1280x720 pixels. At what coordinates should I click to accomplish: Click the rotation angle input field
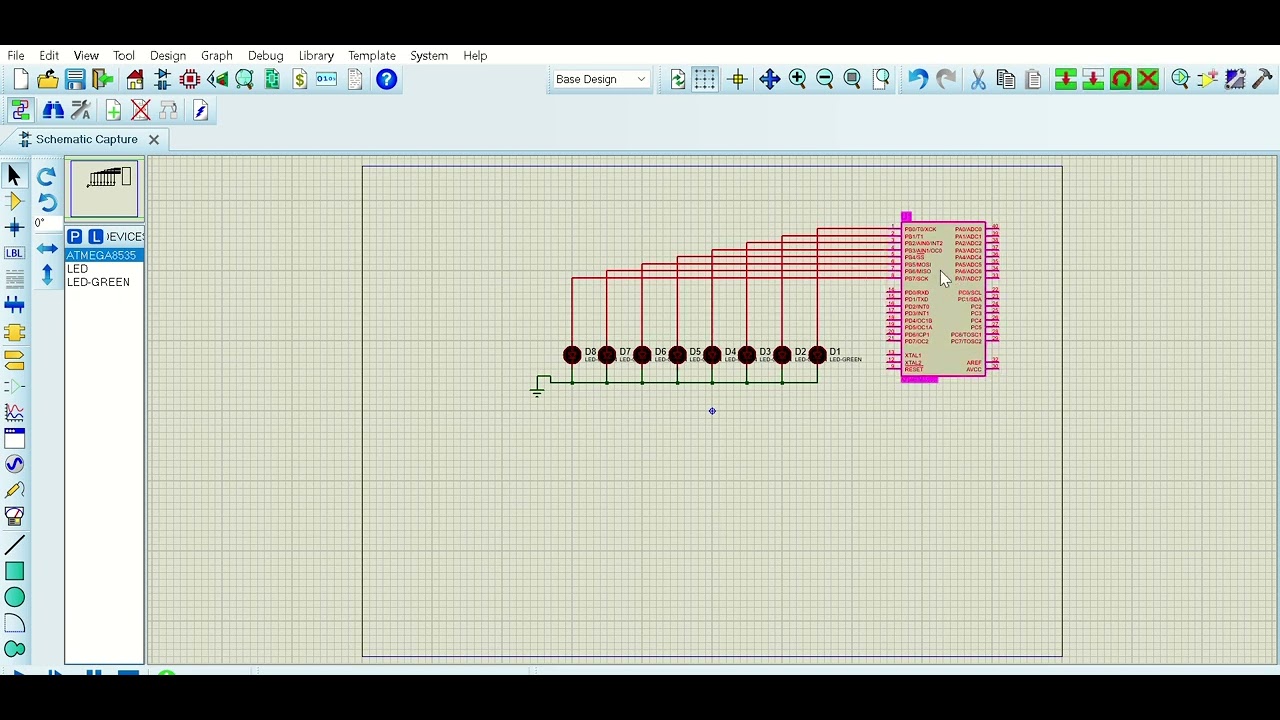tap(47, 223)
